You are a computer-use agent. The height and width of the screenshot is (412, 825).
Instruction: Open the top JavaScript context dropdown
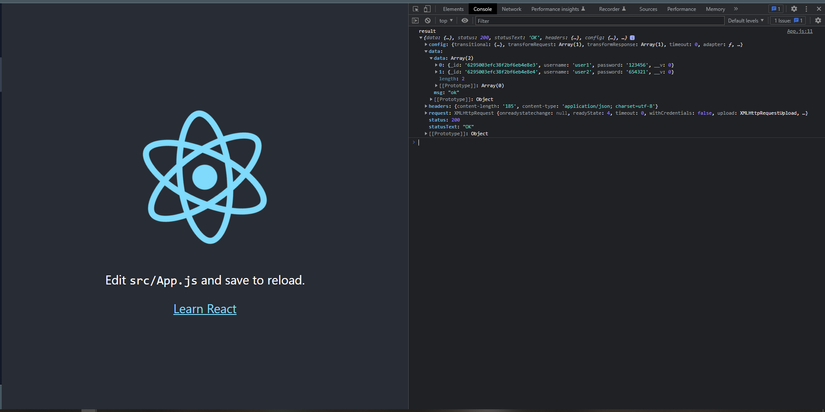point(446,20)
